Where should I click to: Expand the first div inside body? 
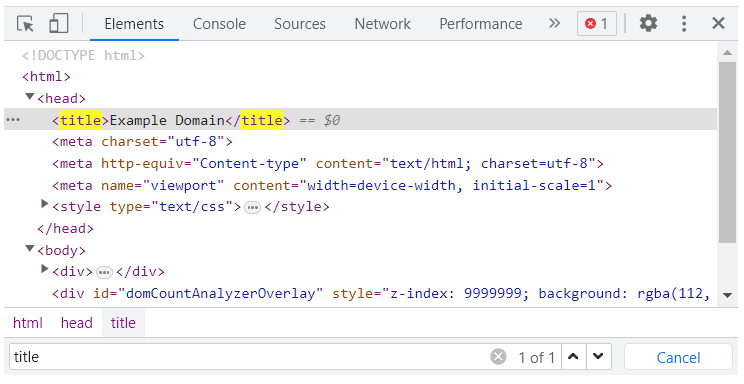point(45,269)
